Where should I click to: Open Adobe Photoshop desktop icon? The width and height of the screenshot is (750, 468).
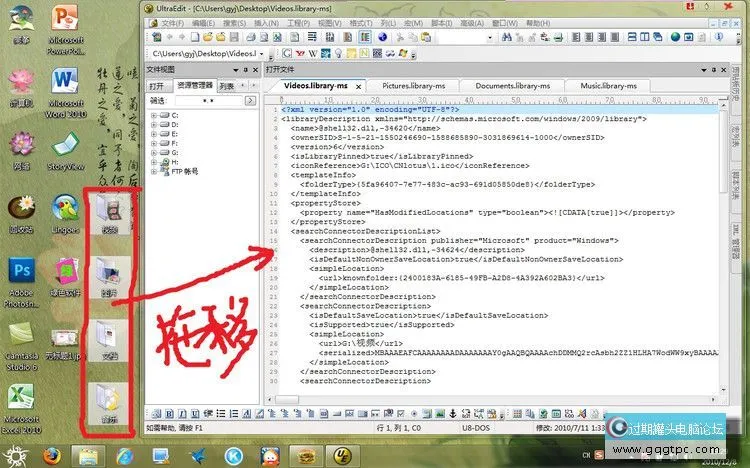point(22,281)
